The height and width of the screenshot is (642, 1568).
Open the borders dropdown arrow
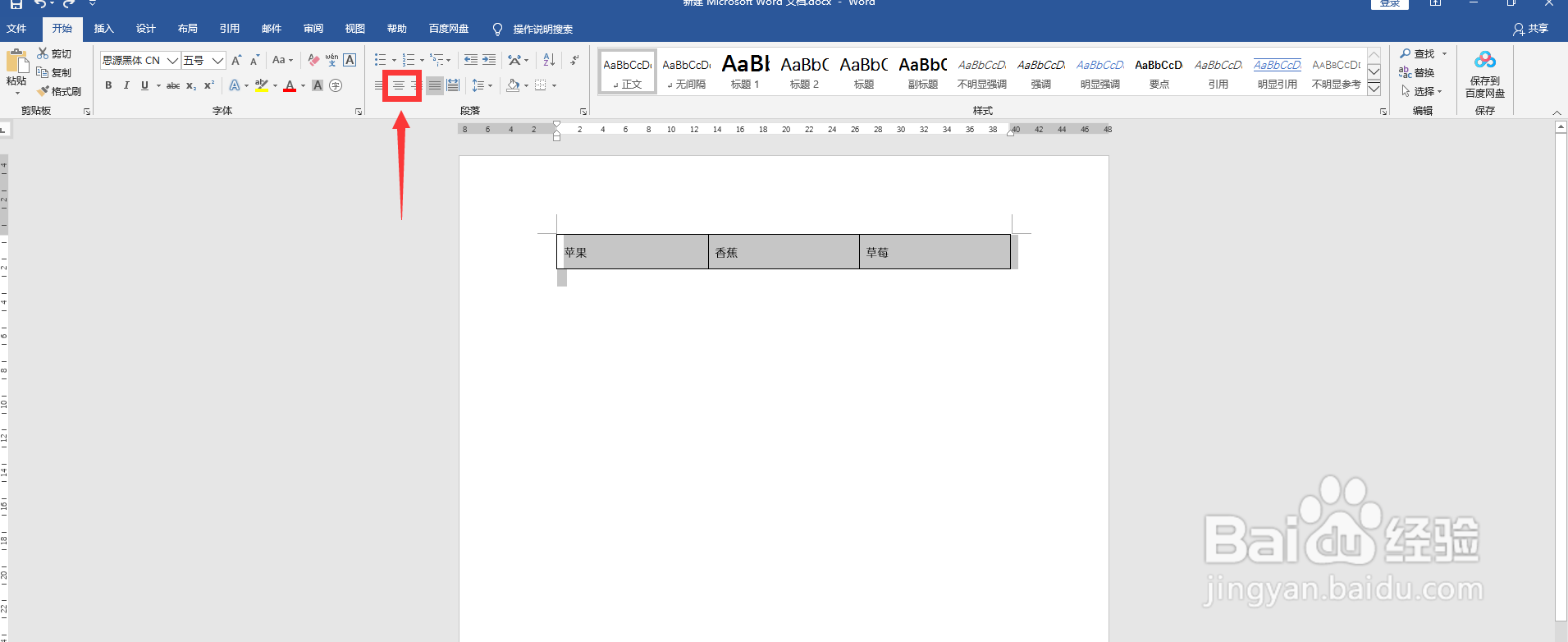[x=555, y=85]
